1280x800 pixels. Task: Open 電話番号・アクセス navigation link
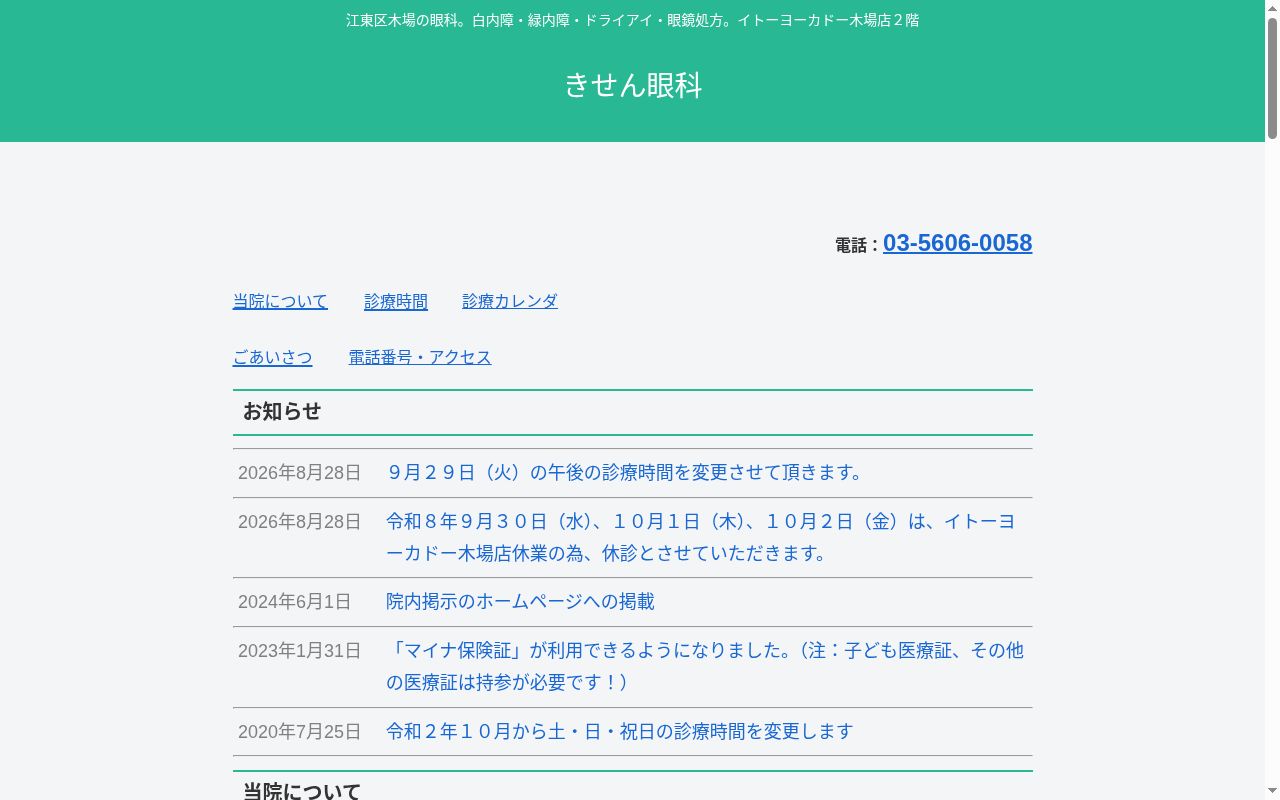tap(420, 357)
